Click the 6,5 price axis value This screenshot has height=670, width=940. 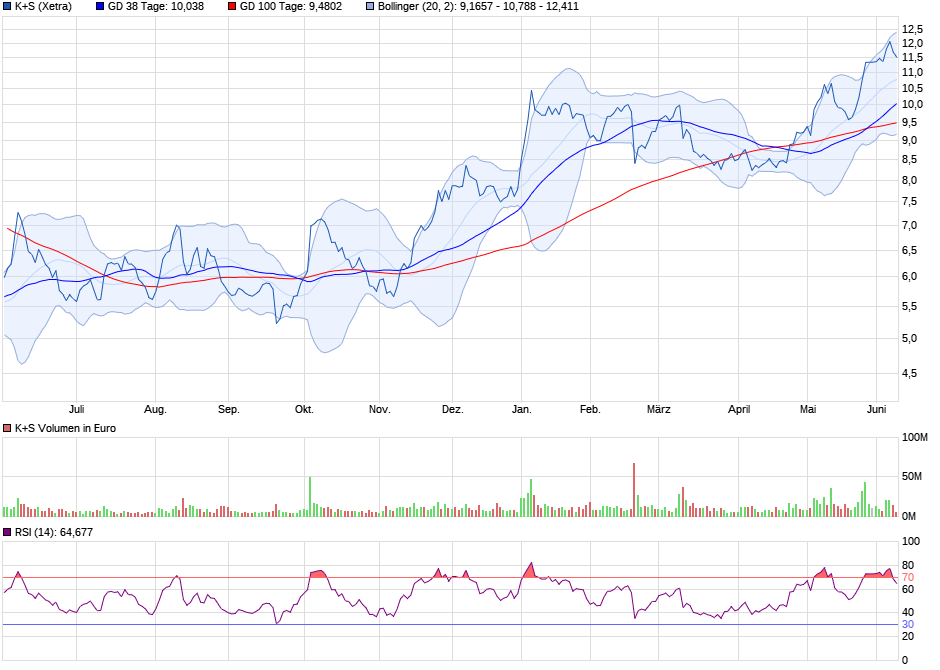pos(909,251)
